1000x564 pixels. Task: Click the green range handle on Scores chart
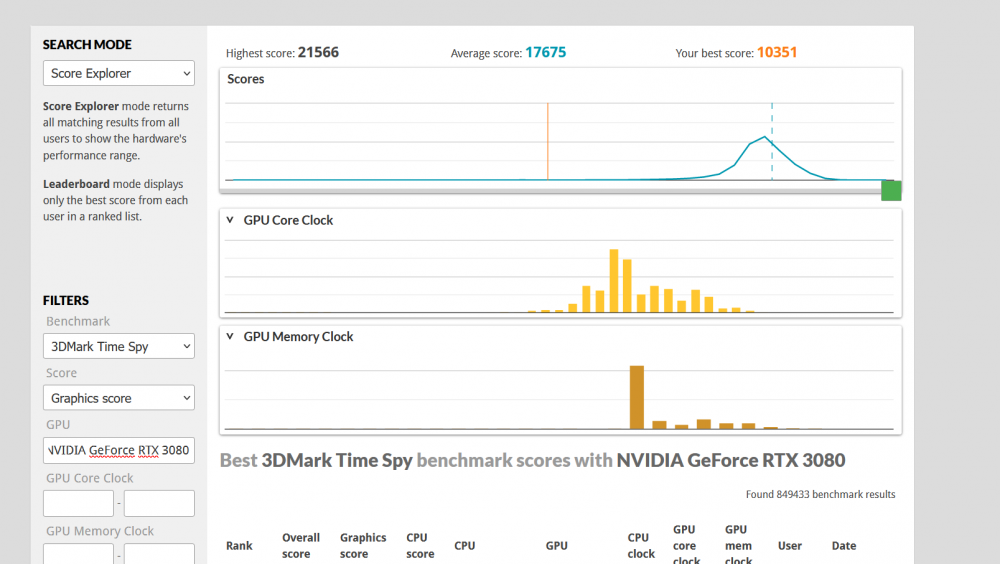tap(891, 191)
